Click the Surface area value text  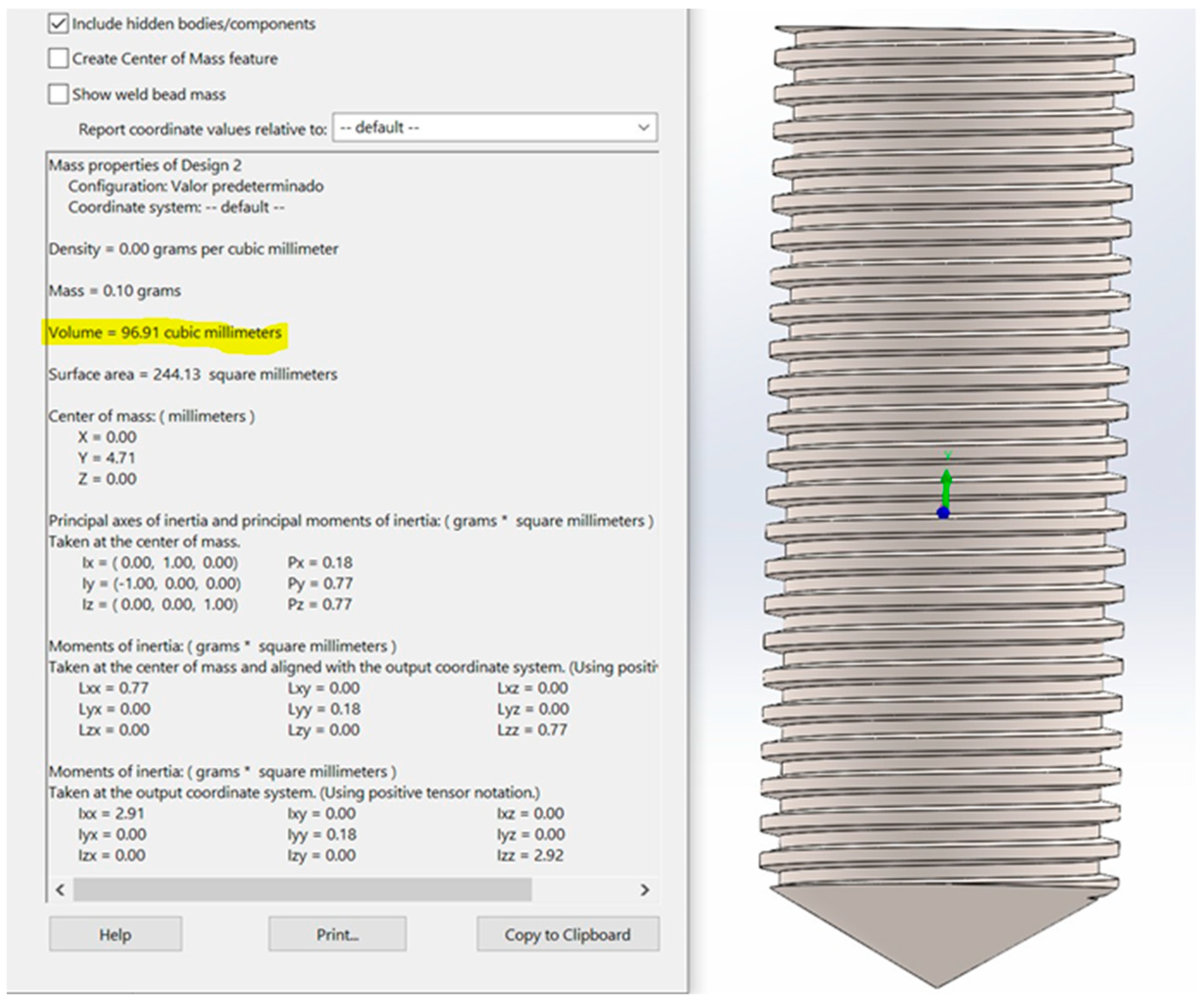[x=193, y=374]
